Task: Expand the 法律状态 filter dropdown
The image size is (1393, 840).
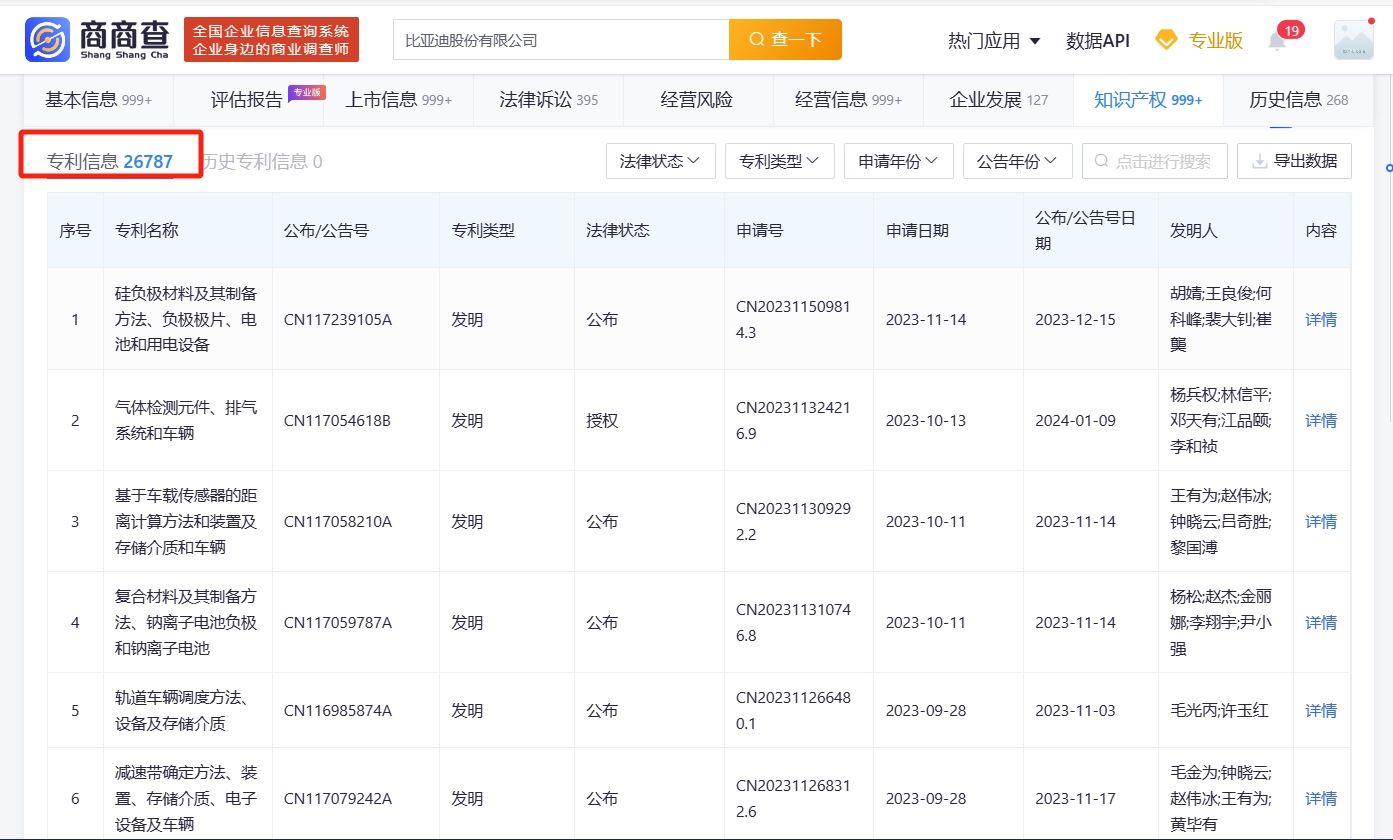Action: [x=660, y=161]
